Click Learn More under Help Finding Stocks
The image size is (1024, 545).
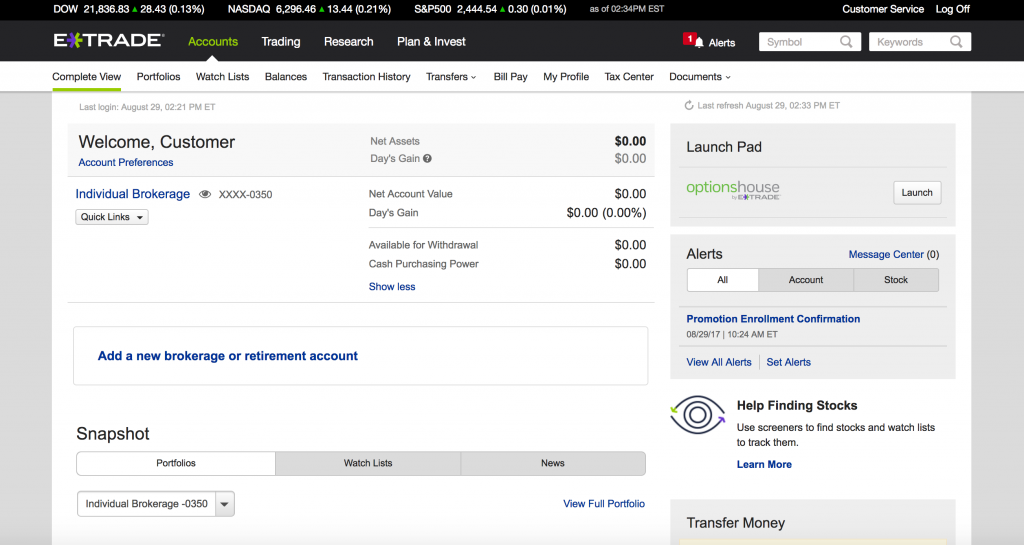(x=764, y=465)
